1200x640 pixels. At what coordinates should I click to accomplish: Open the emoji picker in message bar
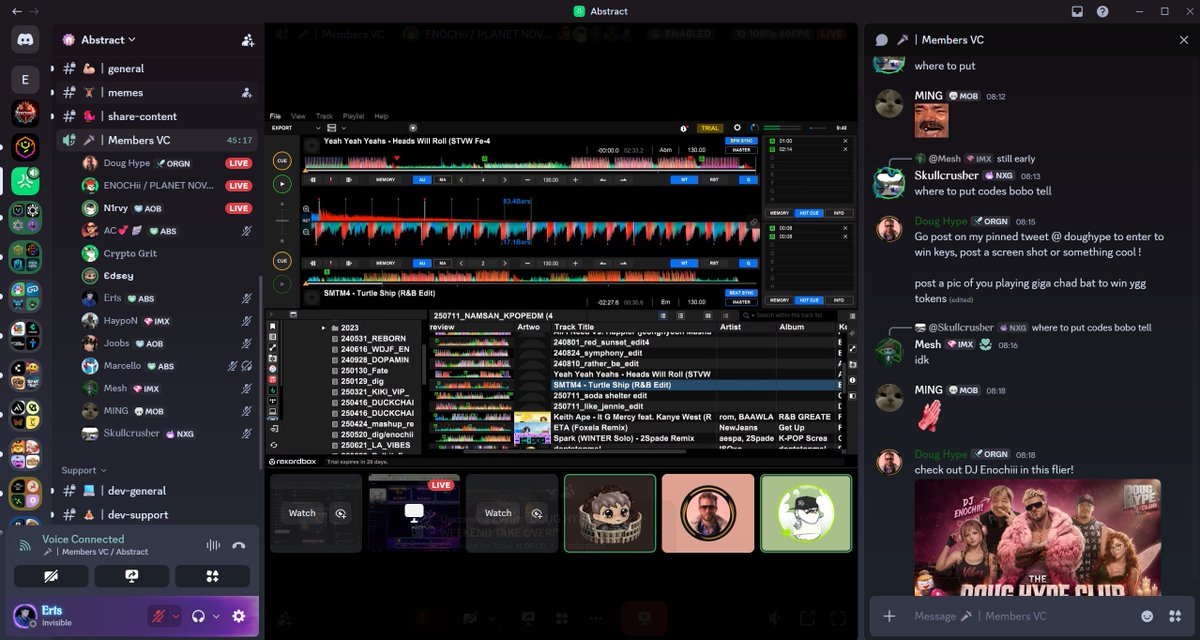pyautogui.click(x=1147, y=616)
